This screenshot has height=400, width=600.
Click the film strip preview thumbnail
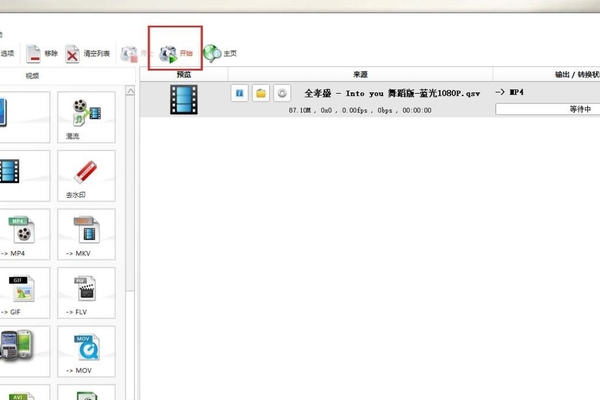point(183,99)
